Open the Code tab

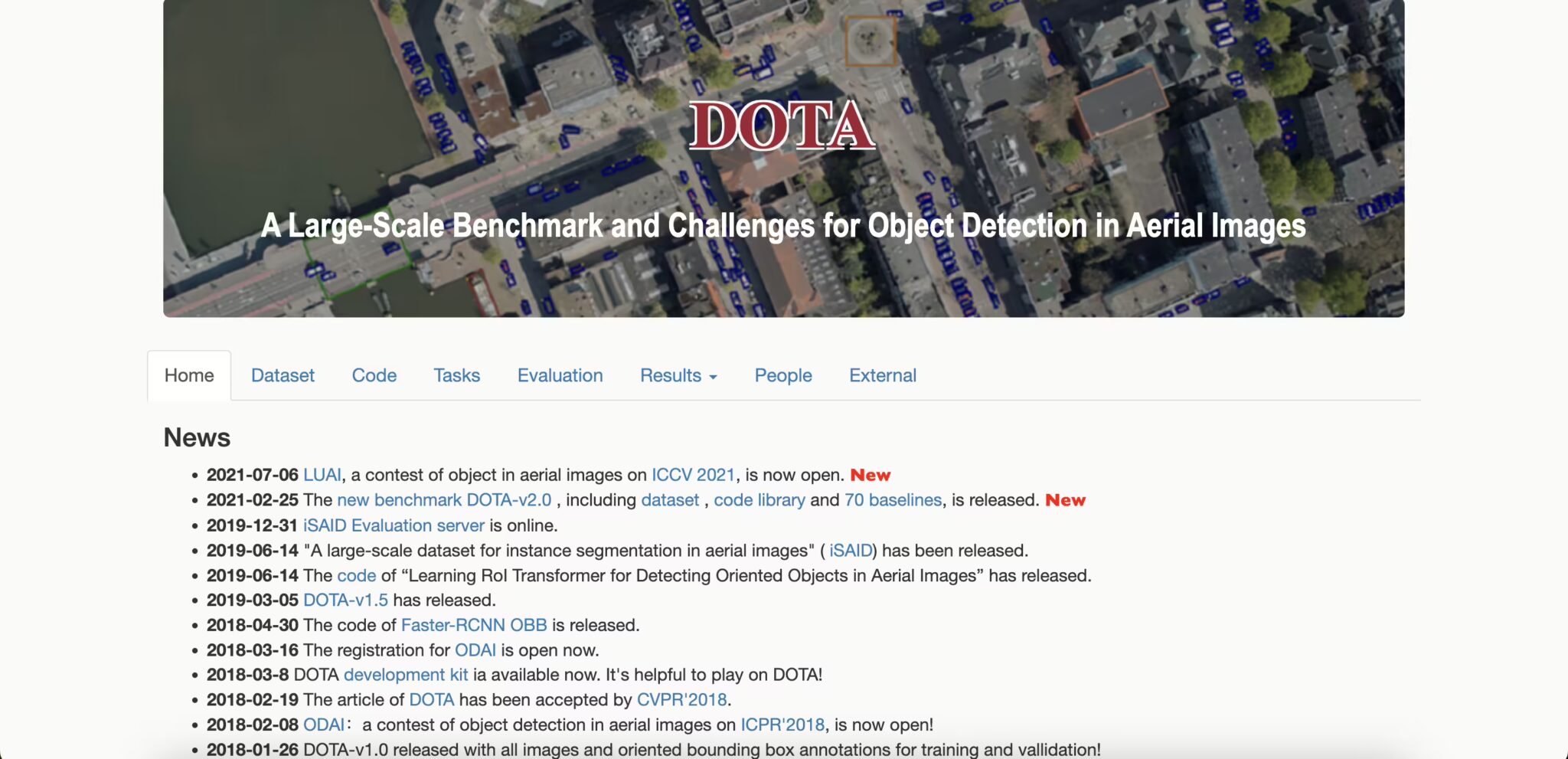pyautogui.click(x=374, y=375)
